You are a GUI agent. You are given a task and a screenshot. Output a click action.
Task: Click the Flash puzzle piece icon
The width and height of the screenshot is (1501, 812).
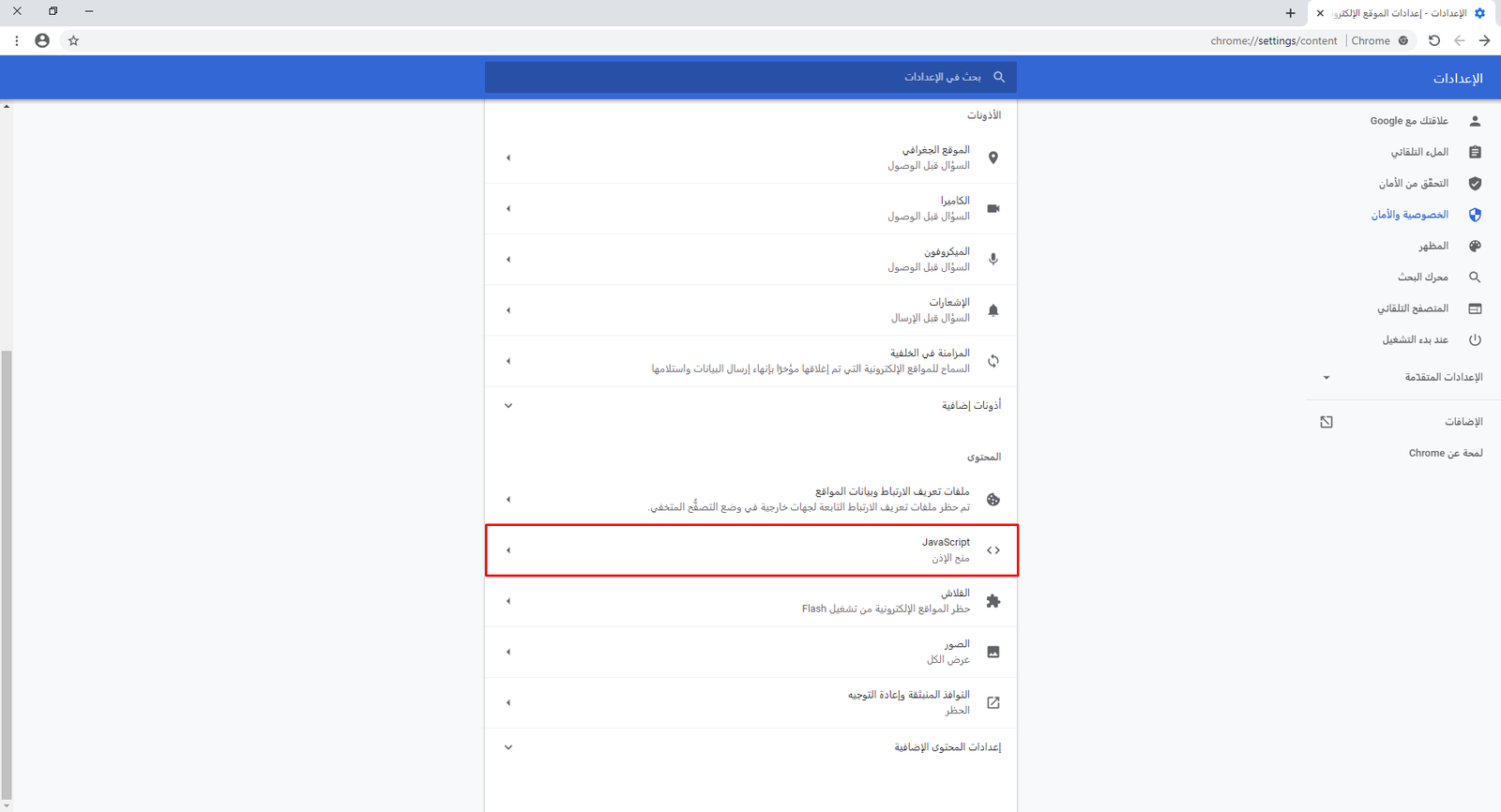pos(993,601)
